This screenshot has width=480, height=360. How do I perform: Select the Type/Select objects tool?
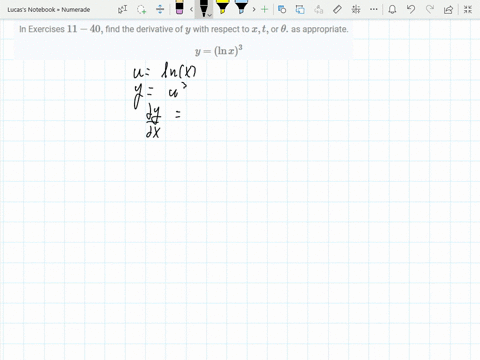tap(122, 9)
